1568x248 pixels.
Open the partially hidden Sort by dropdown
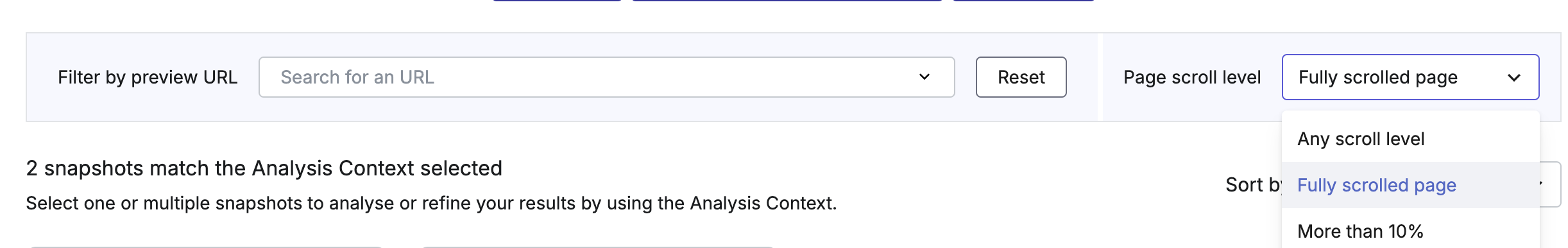(x=1550, y=184)
